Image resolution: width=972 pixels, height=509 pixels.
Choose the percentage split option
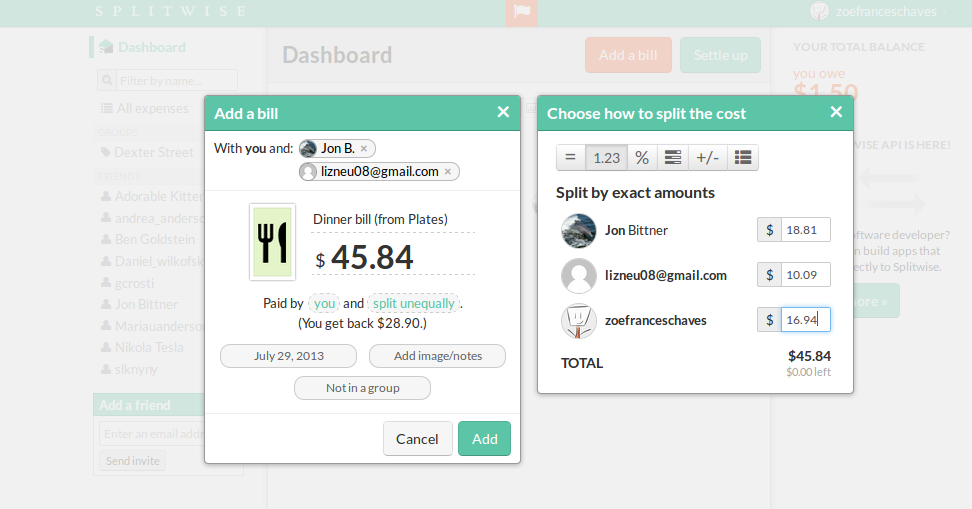tap(642, 157)
